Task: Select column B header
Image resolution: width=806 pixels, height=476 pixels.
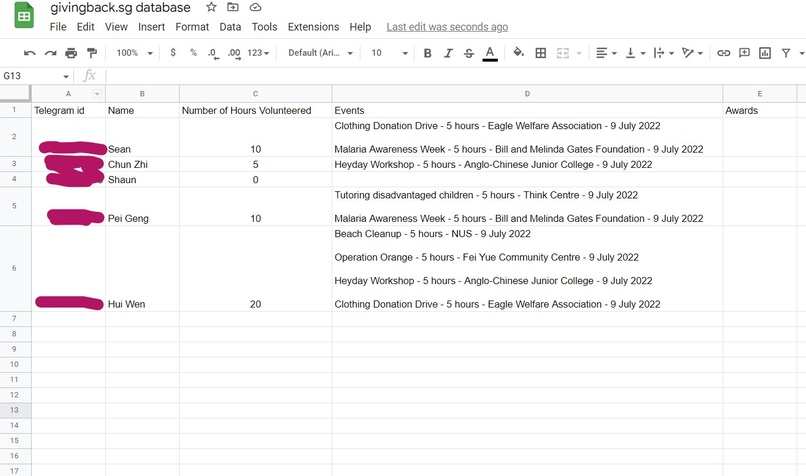Action: pos(142,94)
